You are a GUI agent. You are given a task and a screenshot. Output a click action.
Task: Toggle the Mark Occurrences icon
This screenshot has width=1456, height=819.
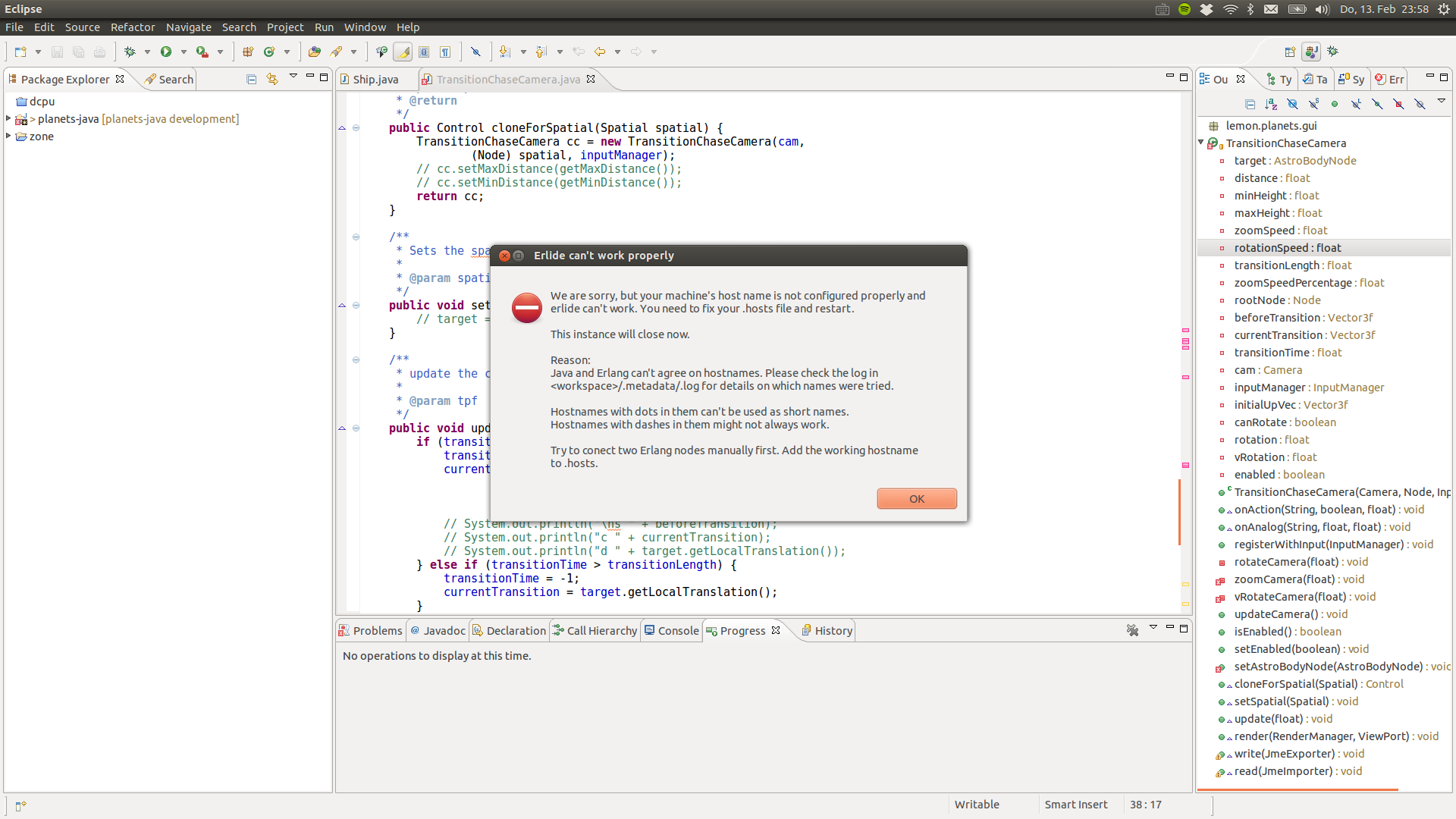pyautogui.click(x=401, y=51)
